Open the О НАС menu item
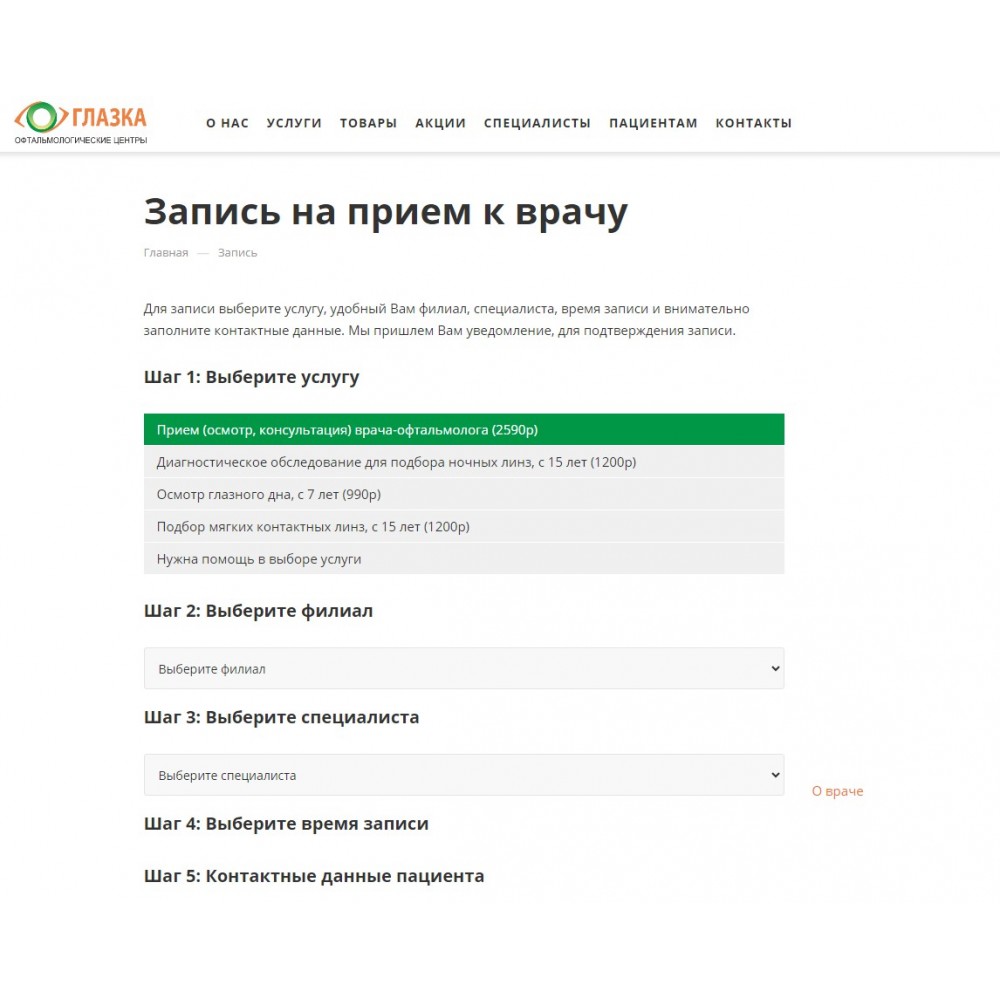This screenshot has width=1000, height=1000. [227, 123]
